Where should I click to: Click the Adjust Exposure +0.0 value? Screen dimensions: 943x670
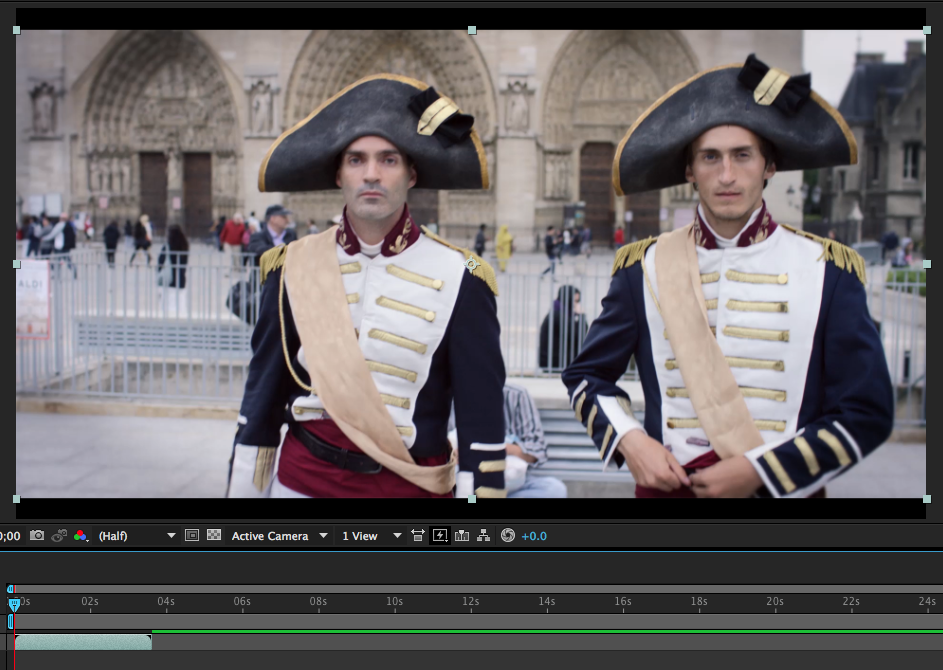click(x=536, y=535)
